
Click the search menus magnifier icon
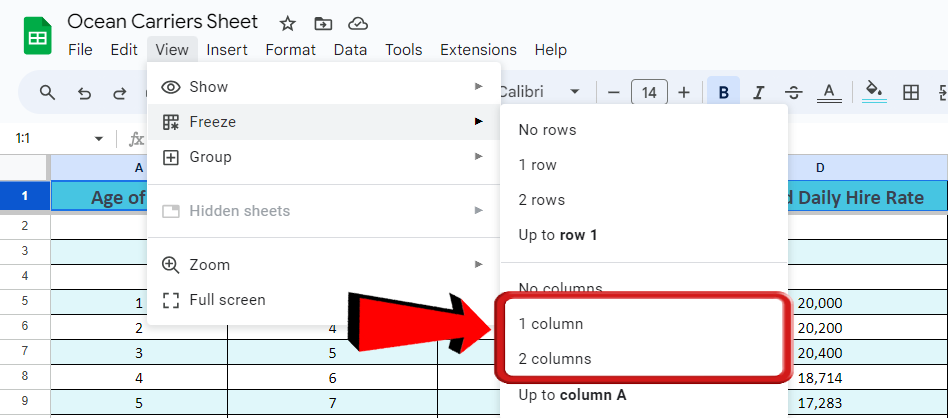[x=47, y=92]
